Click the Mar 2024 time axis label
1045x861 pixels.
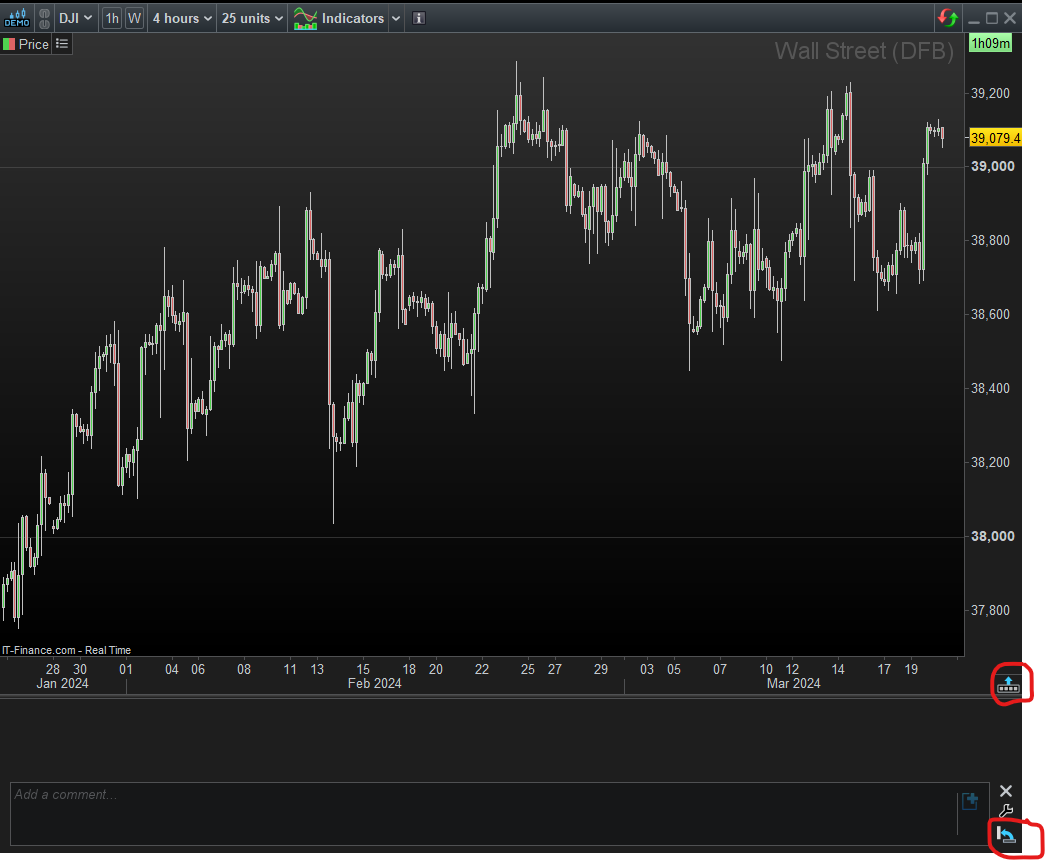click(793, 684)
